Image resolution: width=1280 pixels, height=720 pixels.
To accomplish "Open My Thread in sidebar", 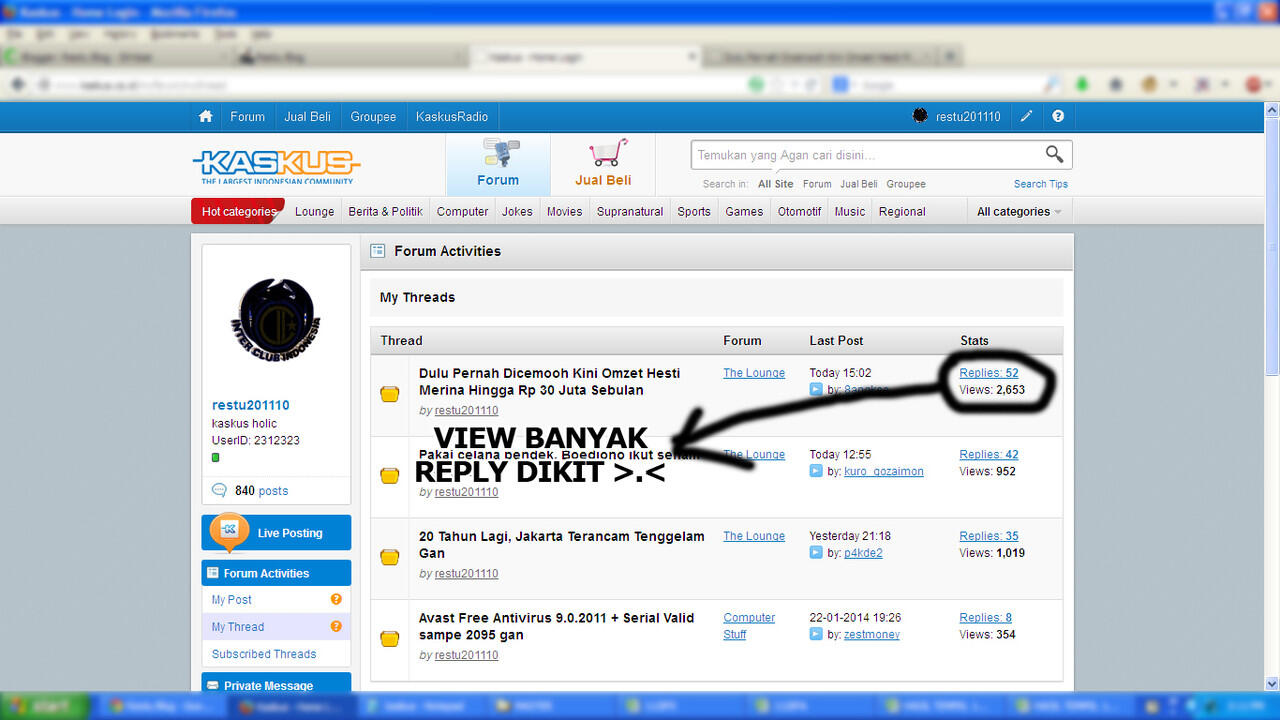I will (237, 627).
